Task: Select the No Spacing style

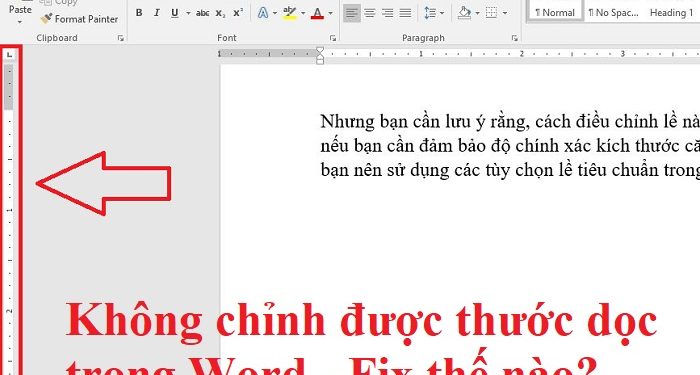Action: 613,12
